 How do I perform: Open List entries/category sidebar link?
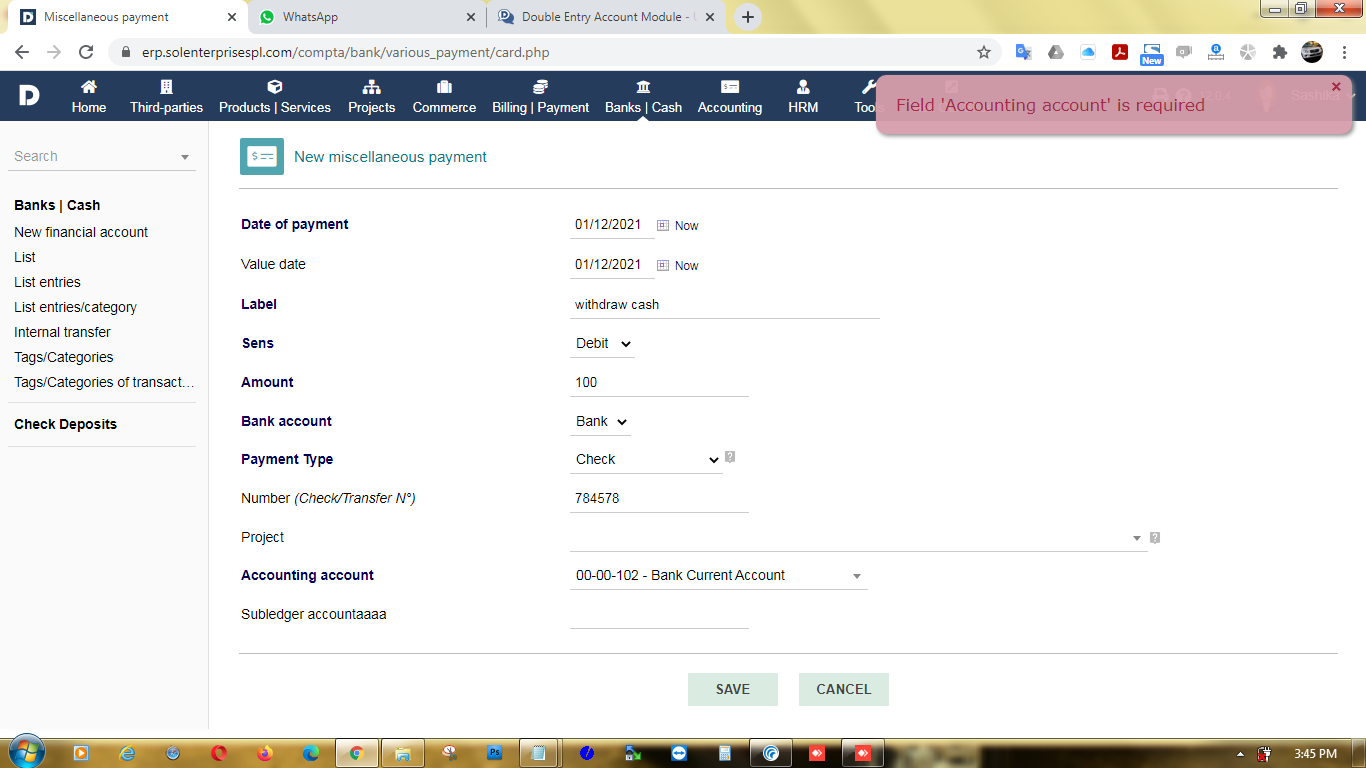tap(75, 307)
